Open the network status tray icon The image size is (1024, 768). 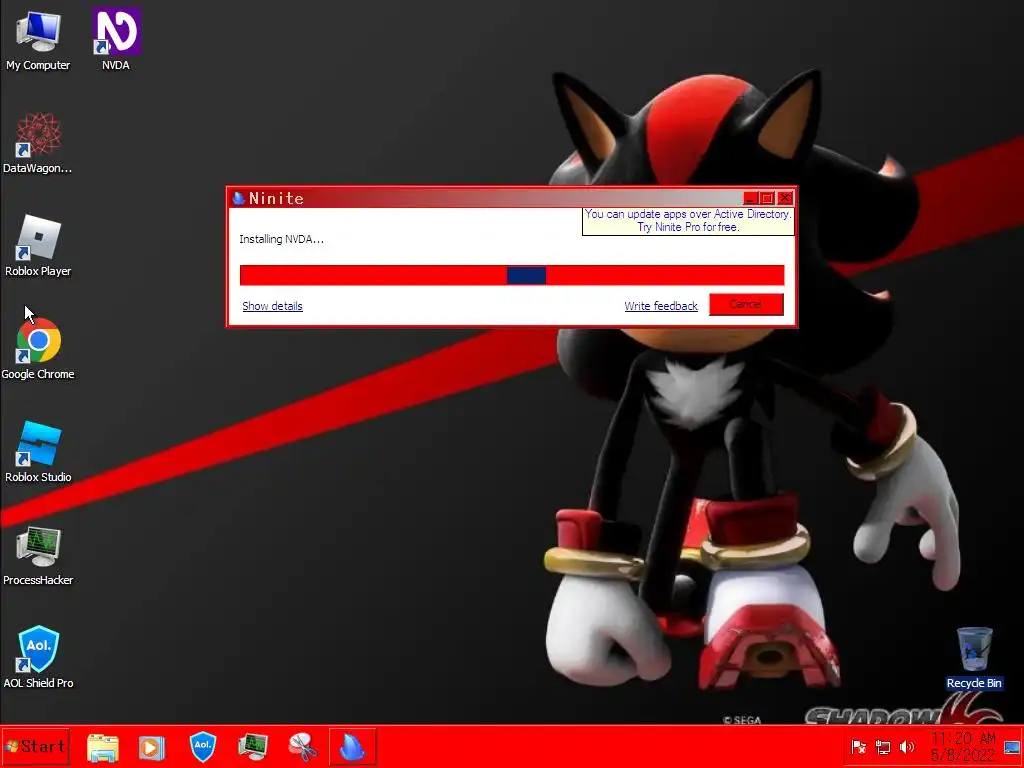pos(883,746)
